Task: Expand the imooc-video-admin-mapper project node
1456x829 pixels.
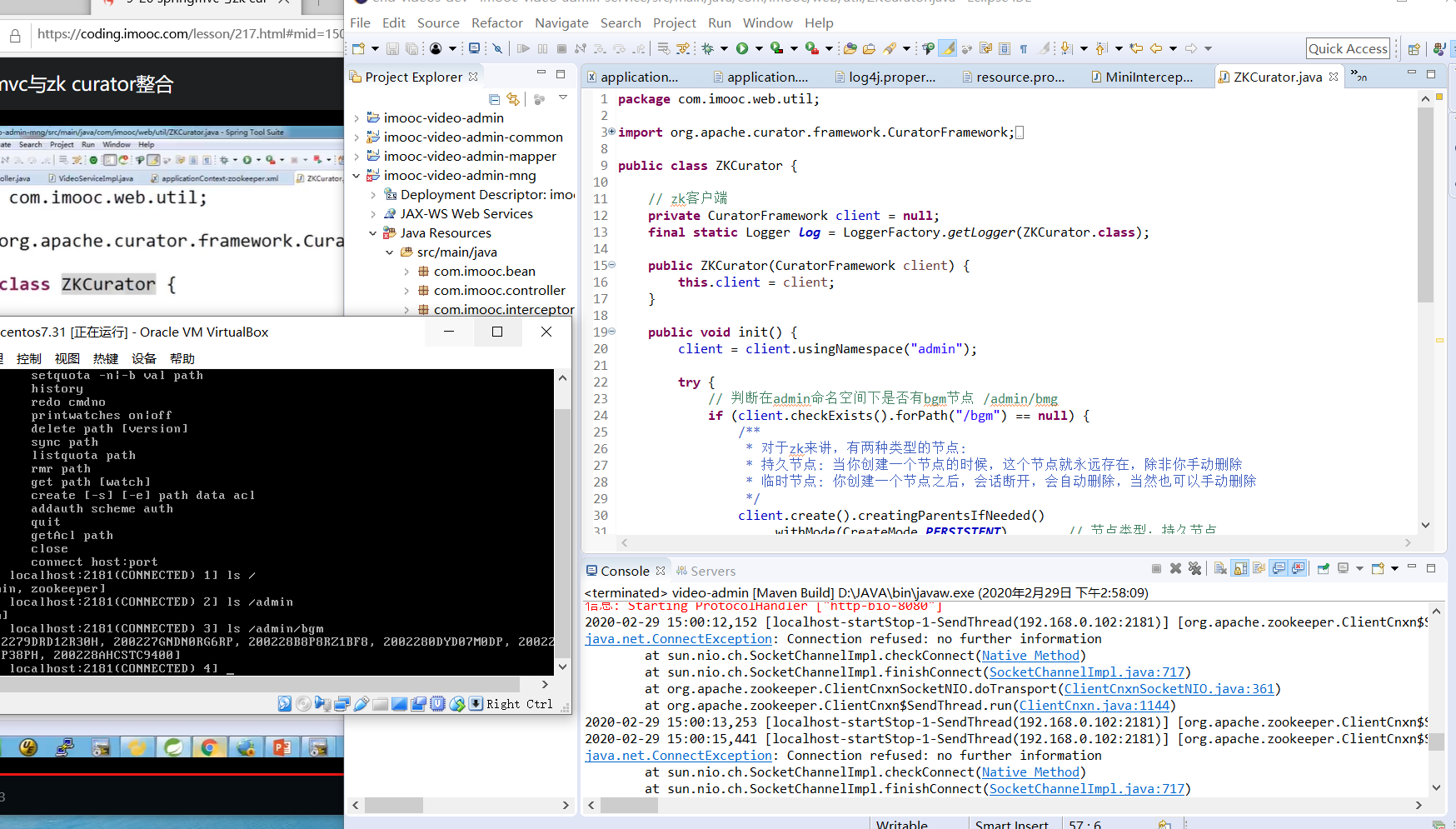Action: tap(357, 157)
